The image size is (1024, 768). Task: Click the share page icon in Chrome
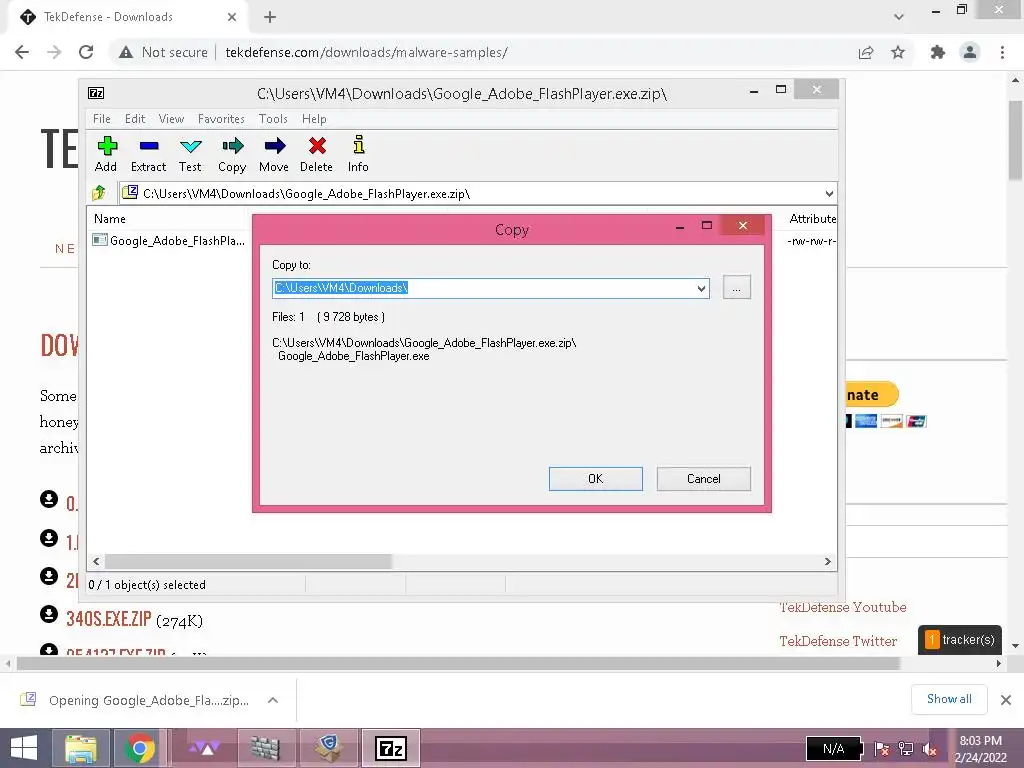coord(866,52)
